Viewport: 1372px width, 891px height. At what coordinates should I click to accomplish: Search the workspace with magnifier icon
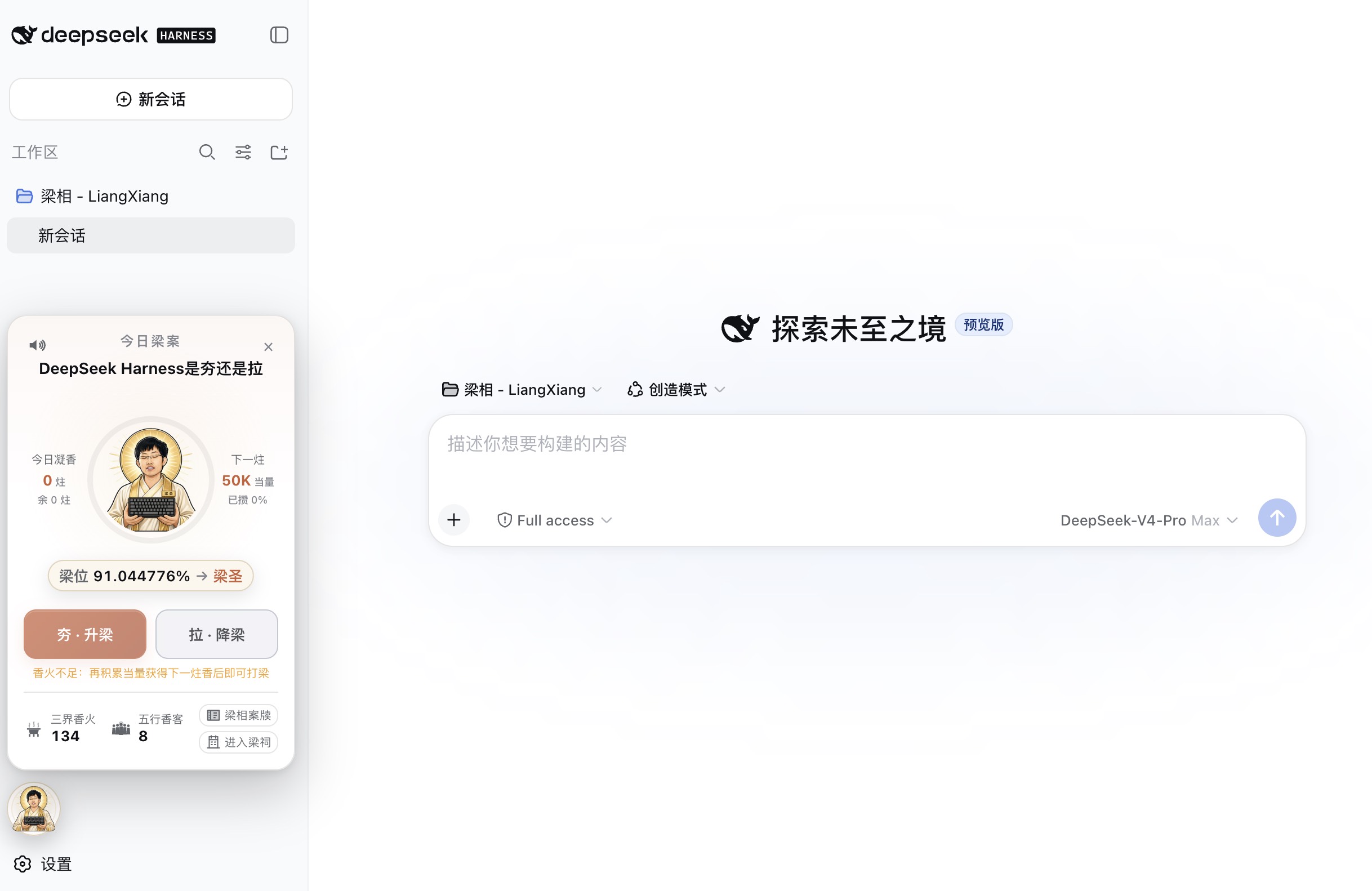[x=207, y=152]
